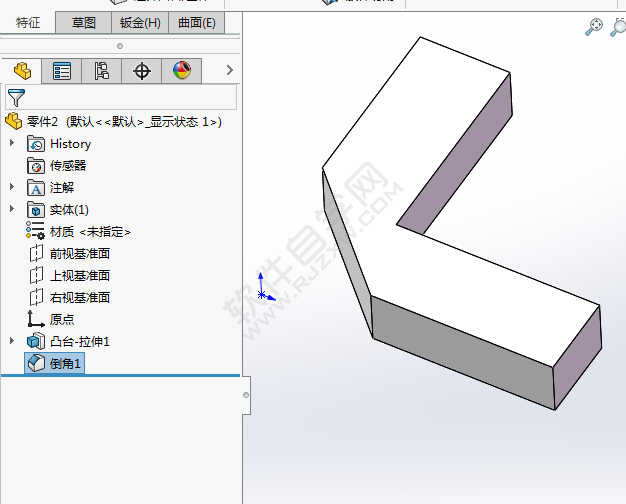Viewport: 626px width, 504px height.
Task: Click the 凸台-拉伸1 extrude feature icon
Action: click(36, 341)
